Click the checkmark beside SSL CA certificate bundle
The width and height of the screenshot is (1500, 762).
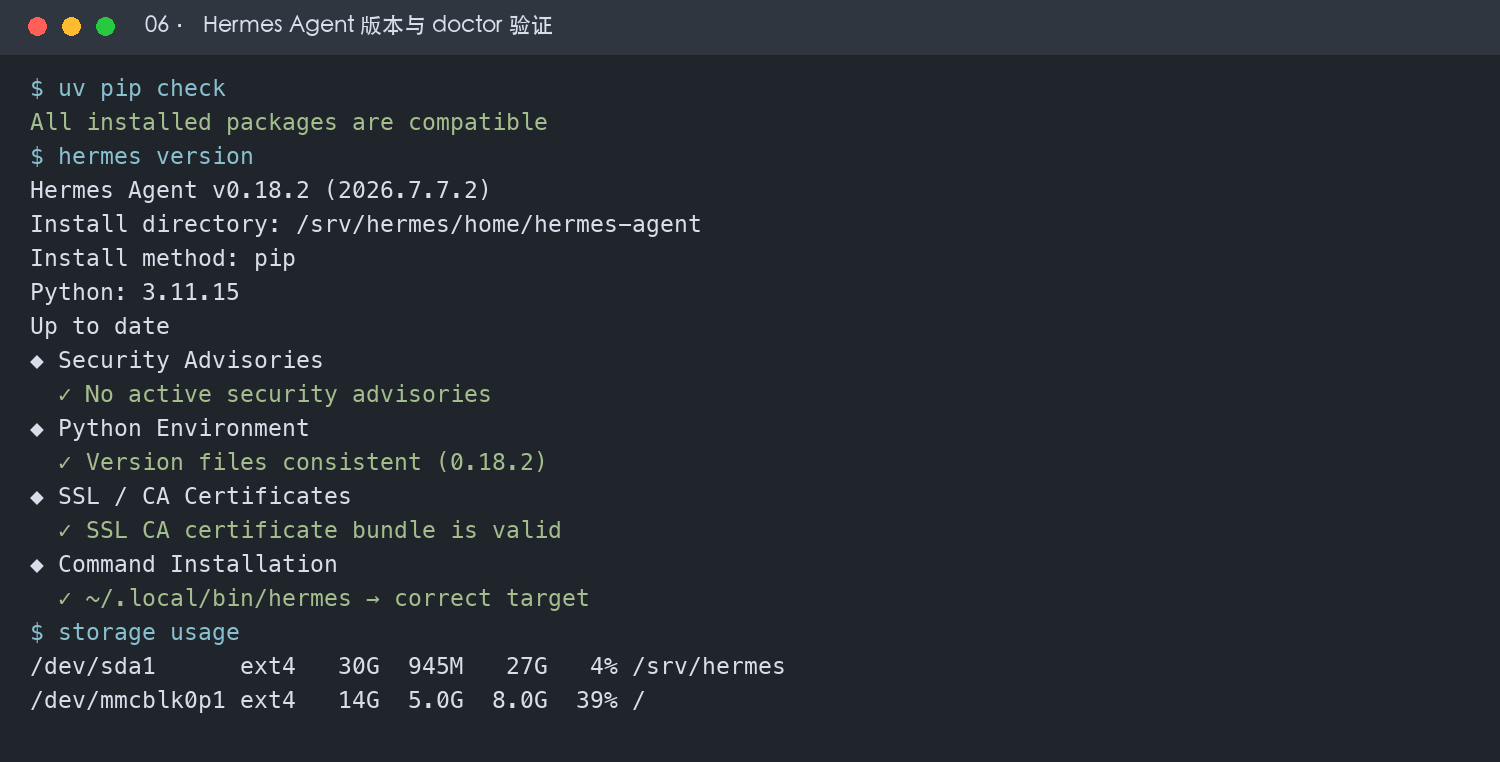pyautogui.click(x=65, y=531)
